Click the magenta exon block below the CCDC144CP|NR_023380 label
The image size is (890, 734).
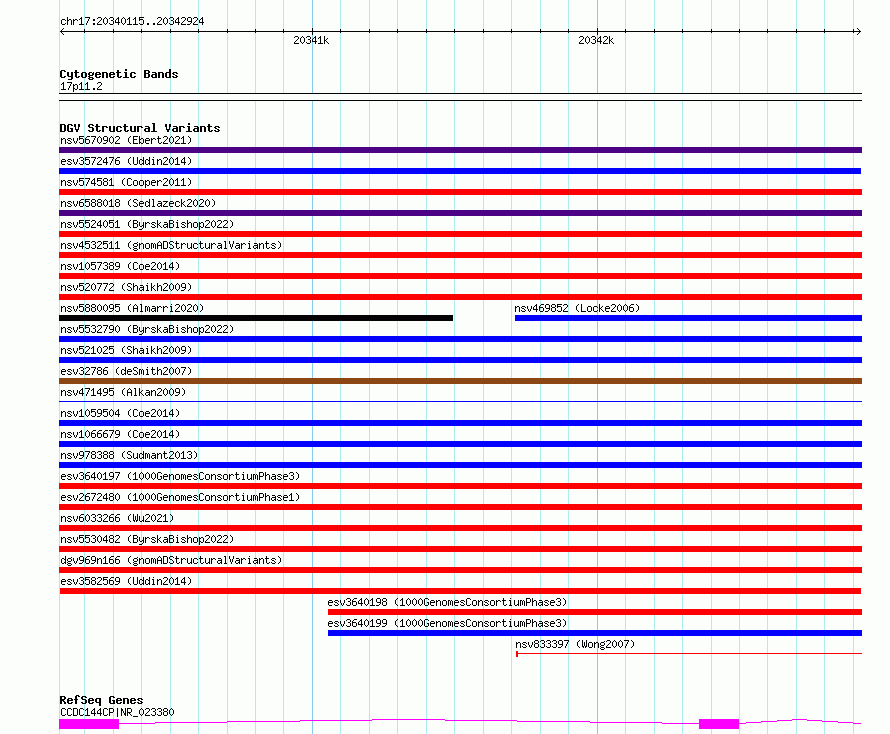tap(89, 724)
